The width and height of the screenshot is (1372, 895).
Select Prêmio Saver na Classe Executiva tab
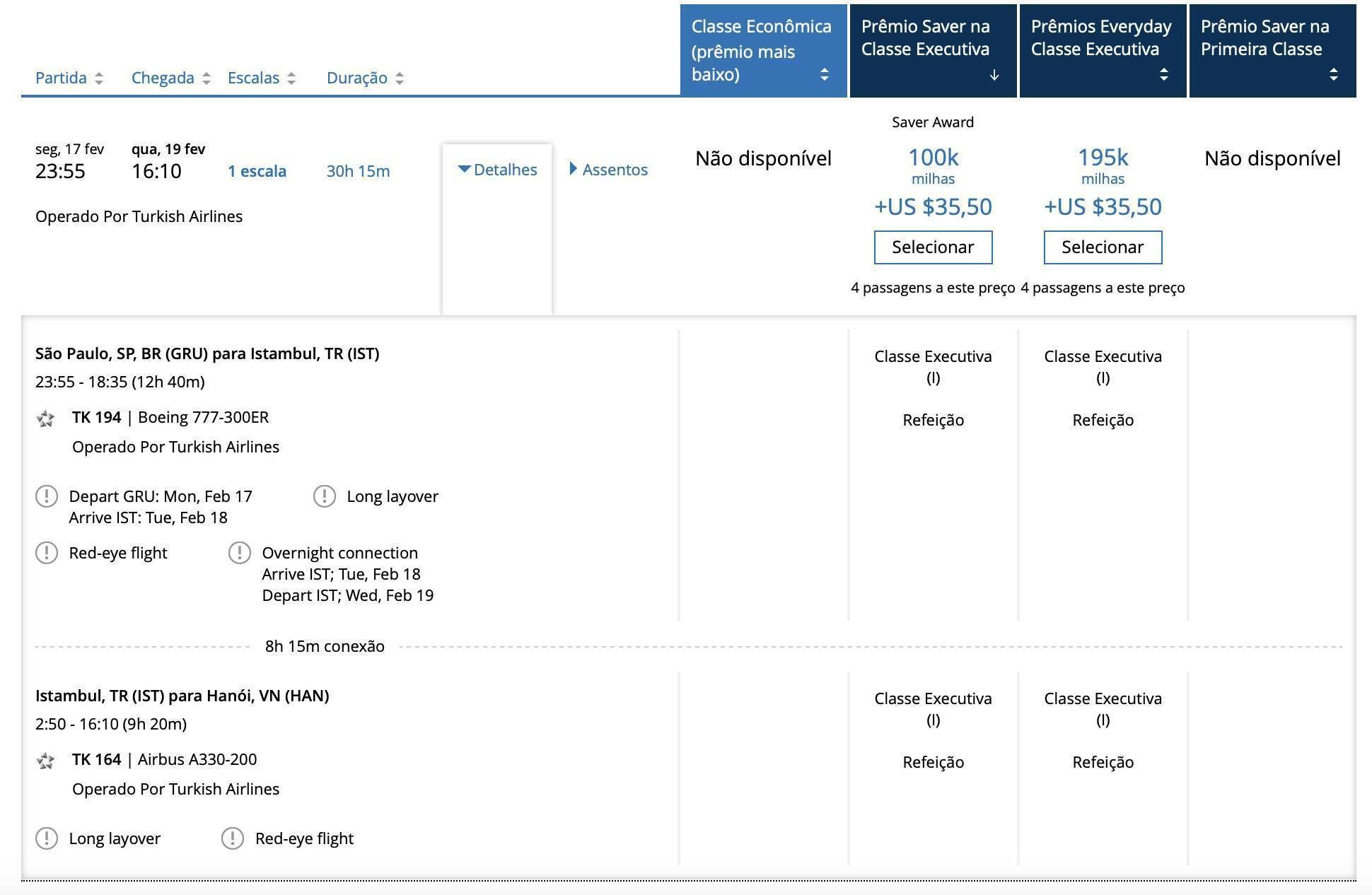coord(933,50)
